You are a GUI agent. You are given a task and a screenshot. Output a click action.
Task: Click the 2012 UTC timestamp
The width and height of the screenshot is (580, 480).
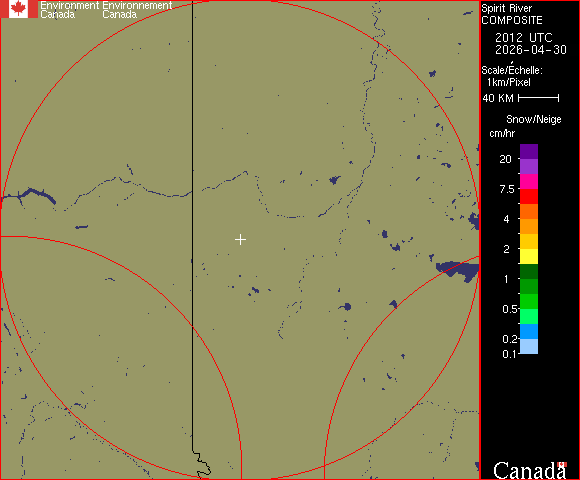coord(524,38)
